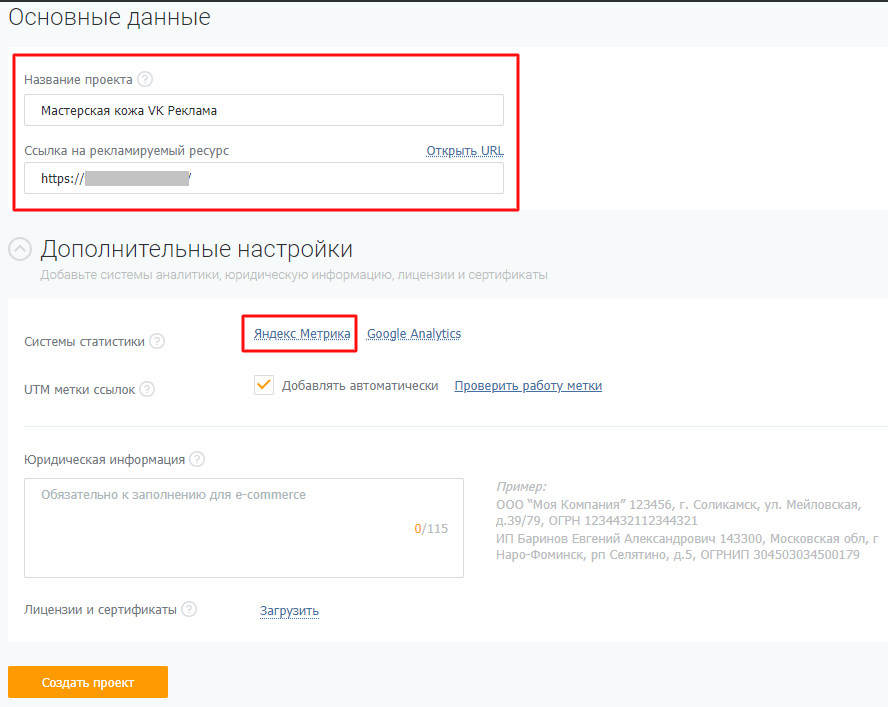Click the 0/115 character counter

pyautogui.click(x=431, y=529)
